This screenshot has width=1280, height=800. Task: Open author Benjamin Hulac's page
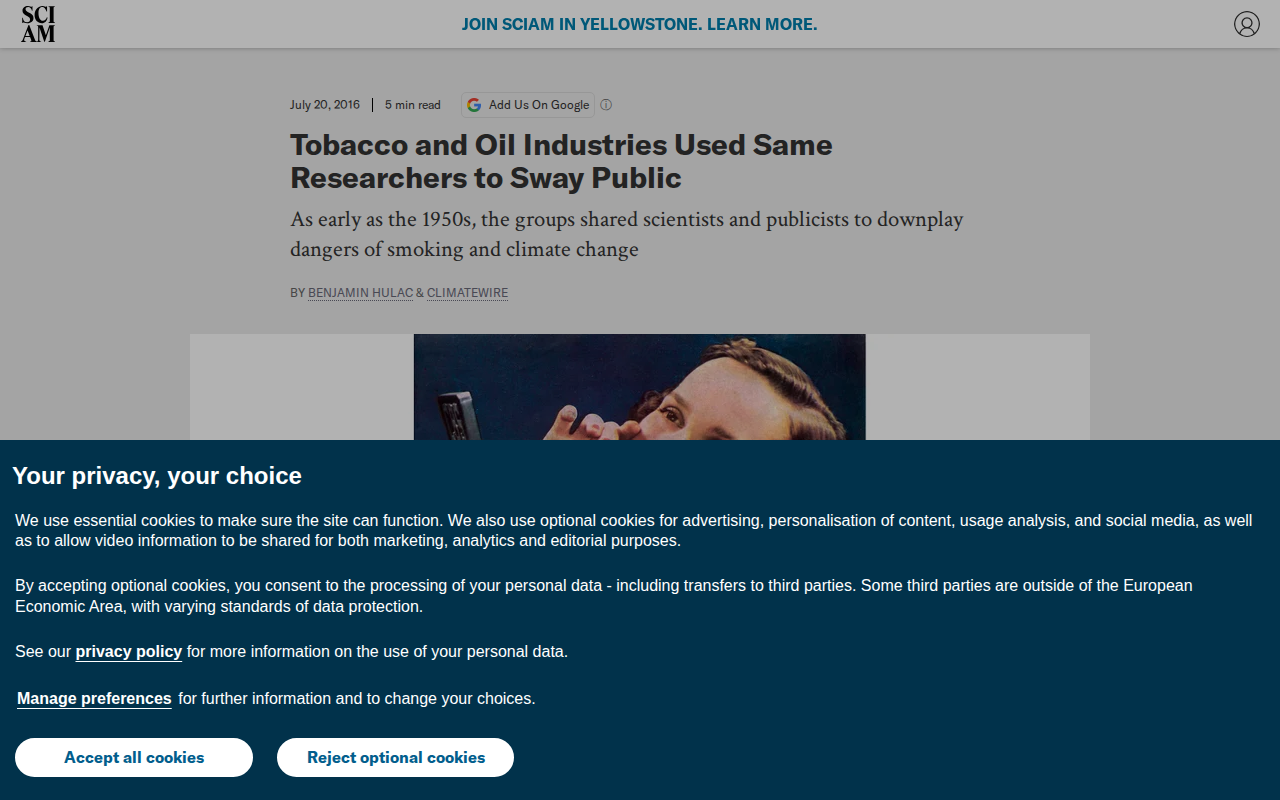click(360, 293)
